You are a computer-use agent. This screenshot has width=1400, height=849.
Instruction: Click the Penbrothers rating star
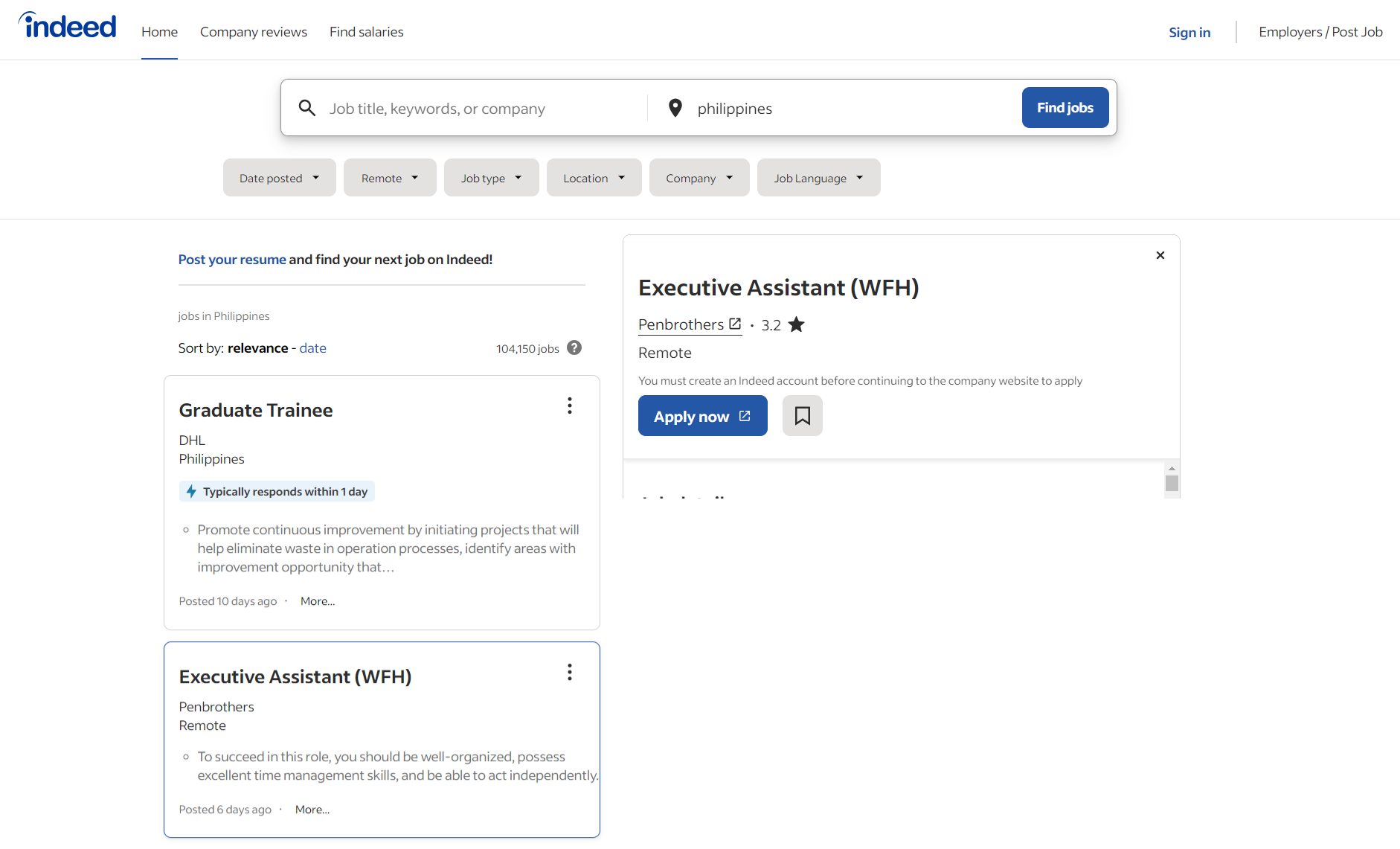click(x=796, y=324)
